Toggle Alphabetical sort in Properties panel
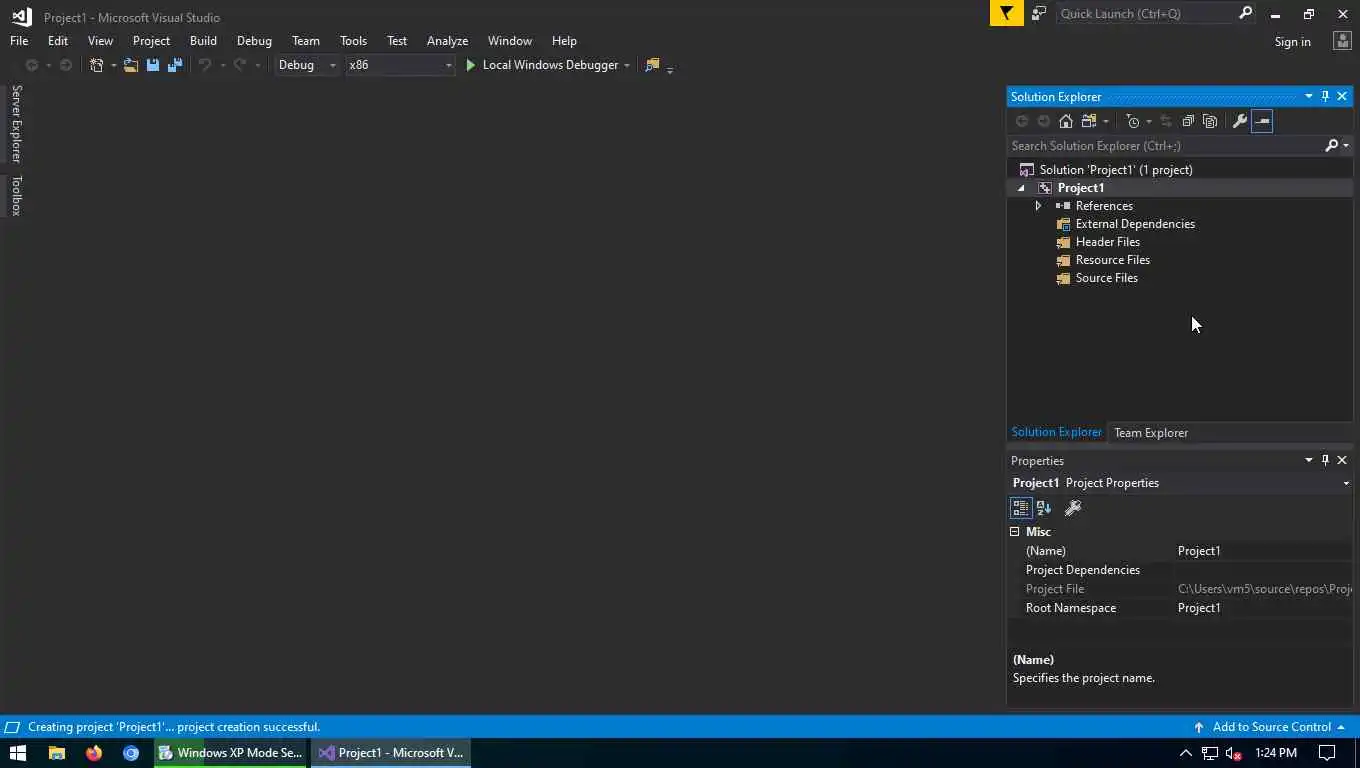This screenshot has width=1360, height=768. [x=1043, y=508]
